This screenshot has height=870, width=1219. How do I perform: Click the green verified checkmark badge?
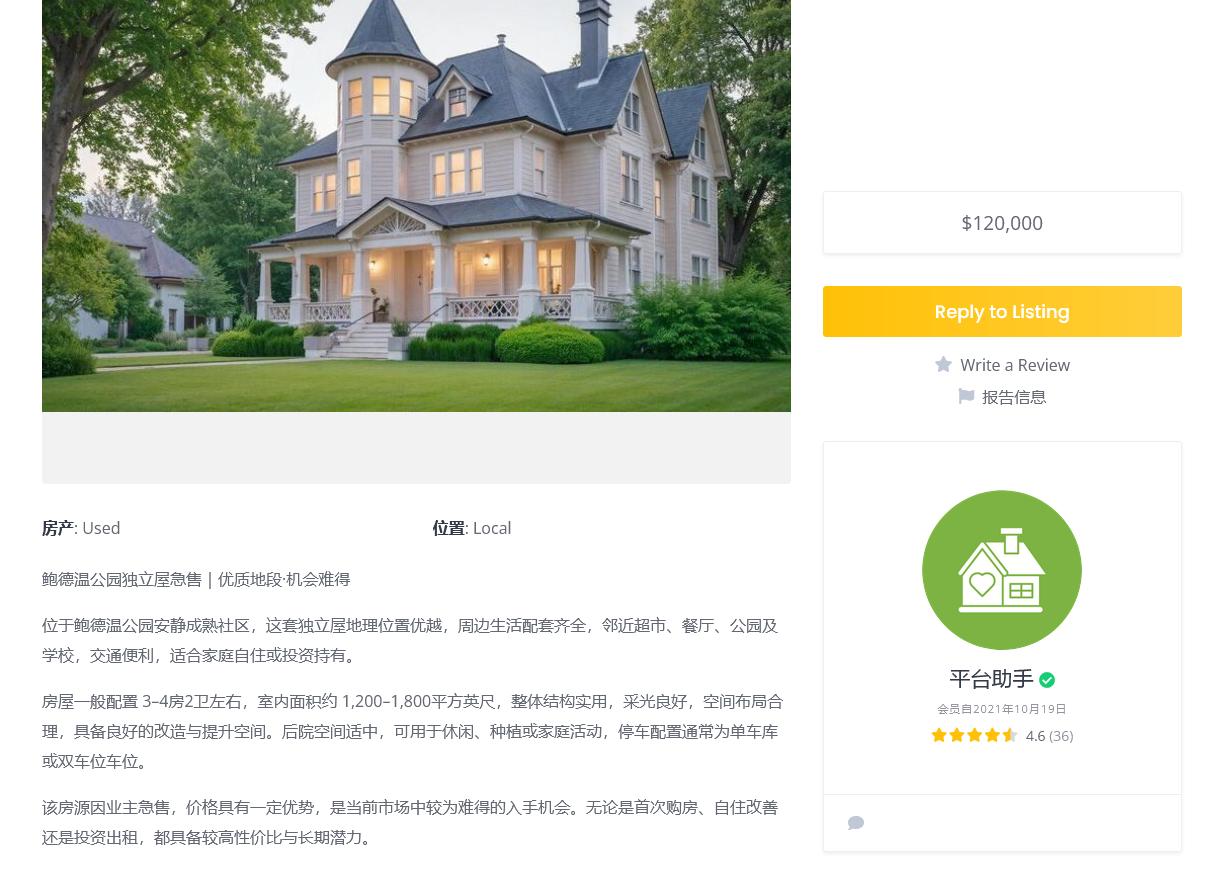point(1047,680)
